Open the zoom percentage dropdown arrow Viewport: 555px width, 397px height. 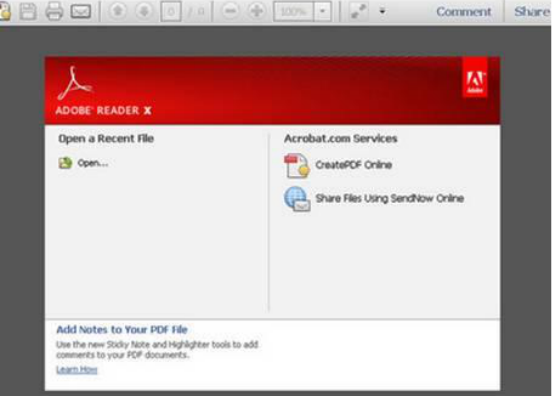[x=322, y=11]
